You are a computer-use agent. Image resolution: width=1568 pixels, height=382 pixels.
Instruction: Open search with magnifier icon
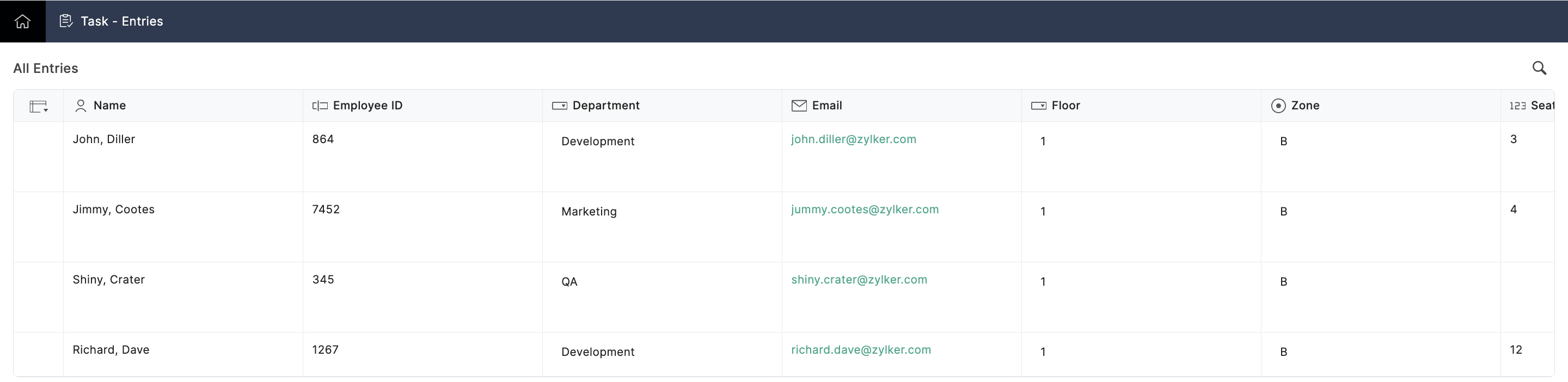click(x=1539, y=68)
